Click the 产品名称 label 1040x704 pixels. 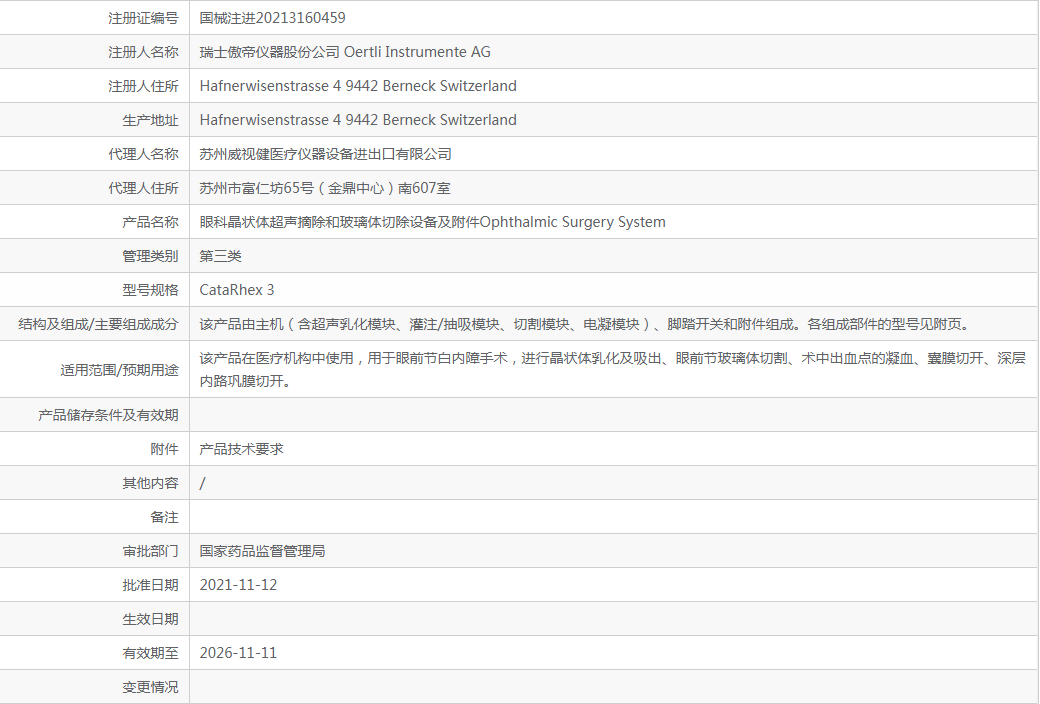tap(151, 222)
